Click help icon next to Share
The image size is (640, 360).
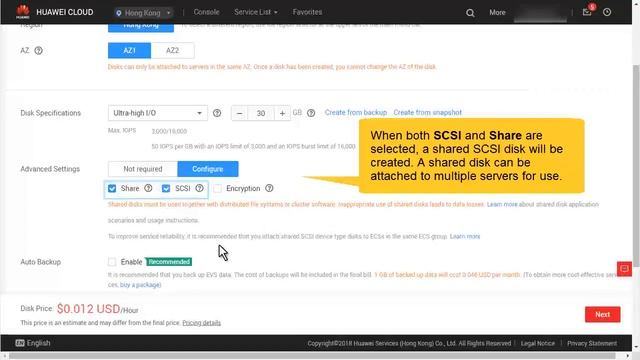[148, 188]
